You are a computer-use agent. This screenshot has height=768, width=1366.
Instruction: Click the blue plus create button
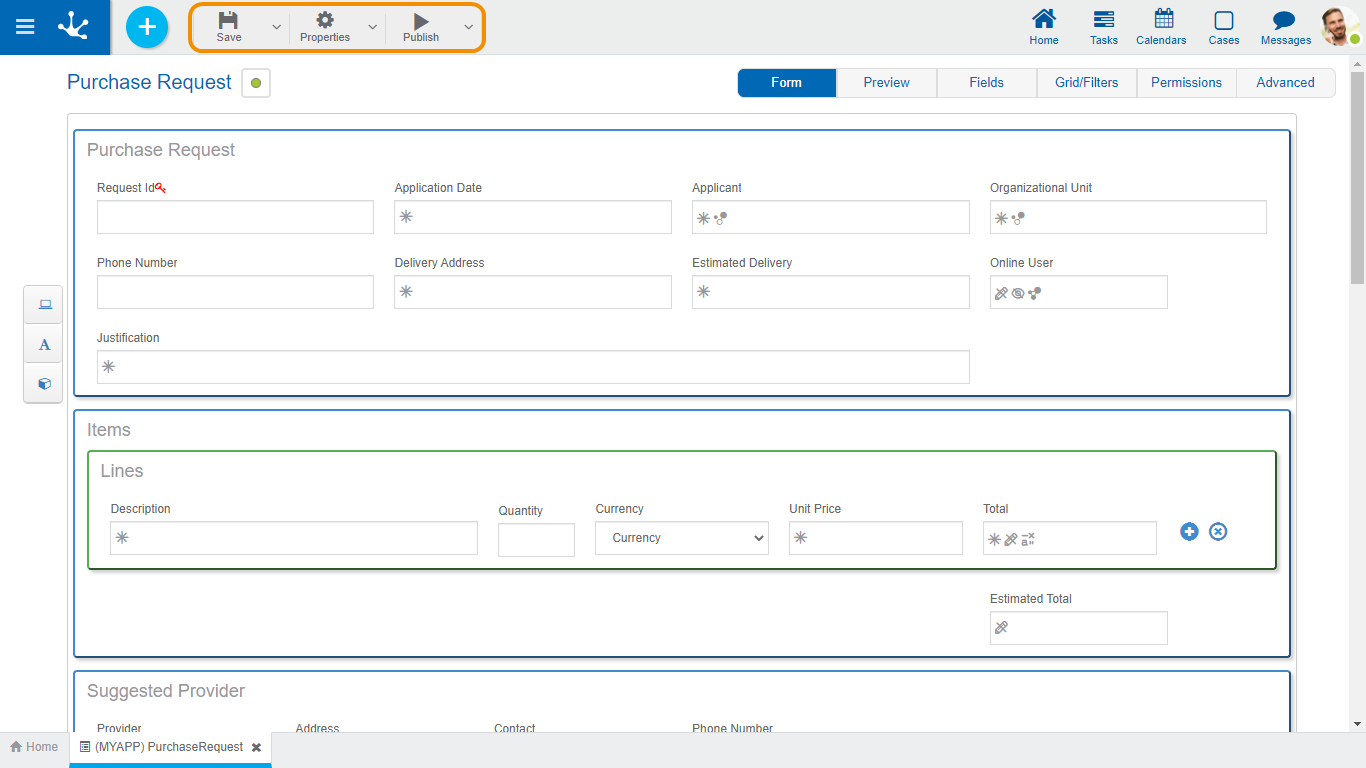tap(147, 27)
